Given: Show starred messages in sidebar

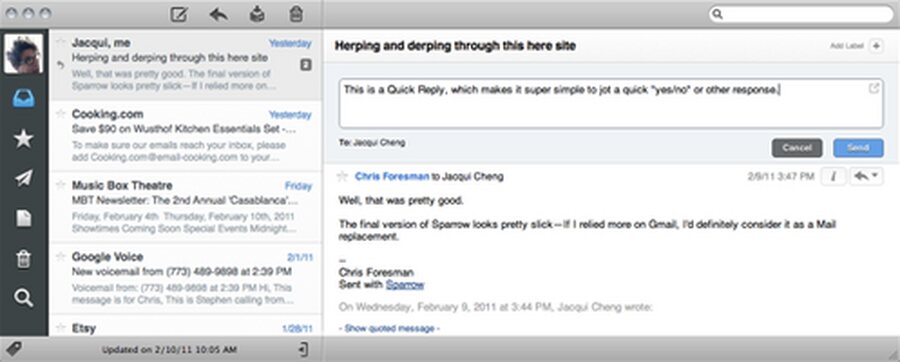Looking at the screenshot, I should tap(24, 139).
